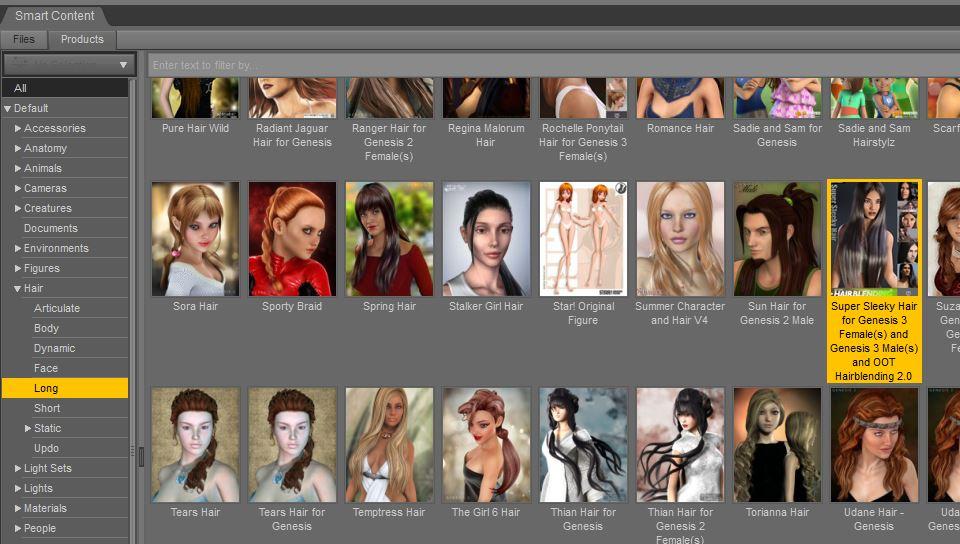960x544 pixels.
Task: Open the Pure Hair Wild product
Action: tap(195, 98)
